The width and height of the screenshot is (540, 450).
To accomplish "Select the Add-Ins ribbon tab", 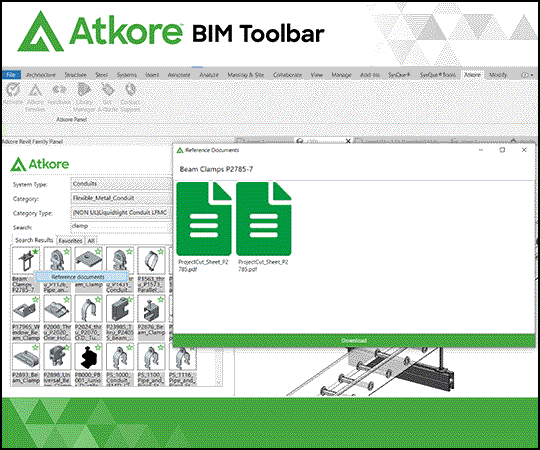I will click(x=370, y=75).
